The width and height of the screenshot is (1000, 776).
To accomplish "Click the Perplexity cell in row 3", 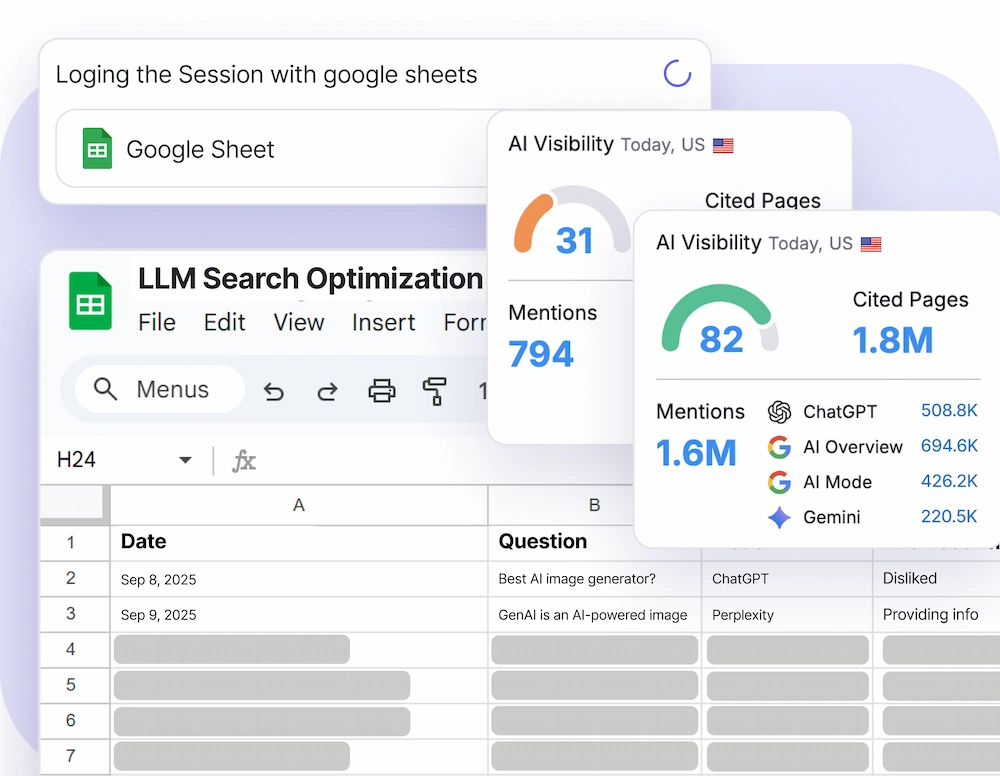I will pyautogui.click(x=787, y=614).
